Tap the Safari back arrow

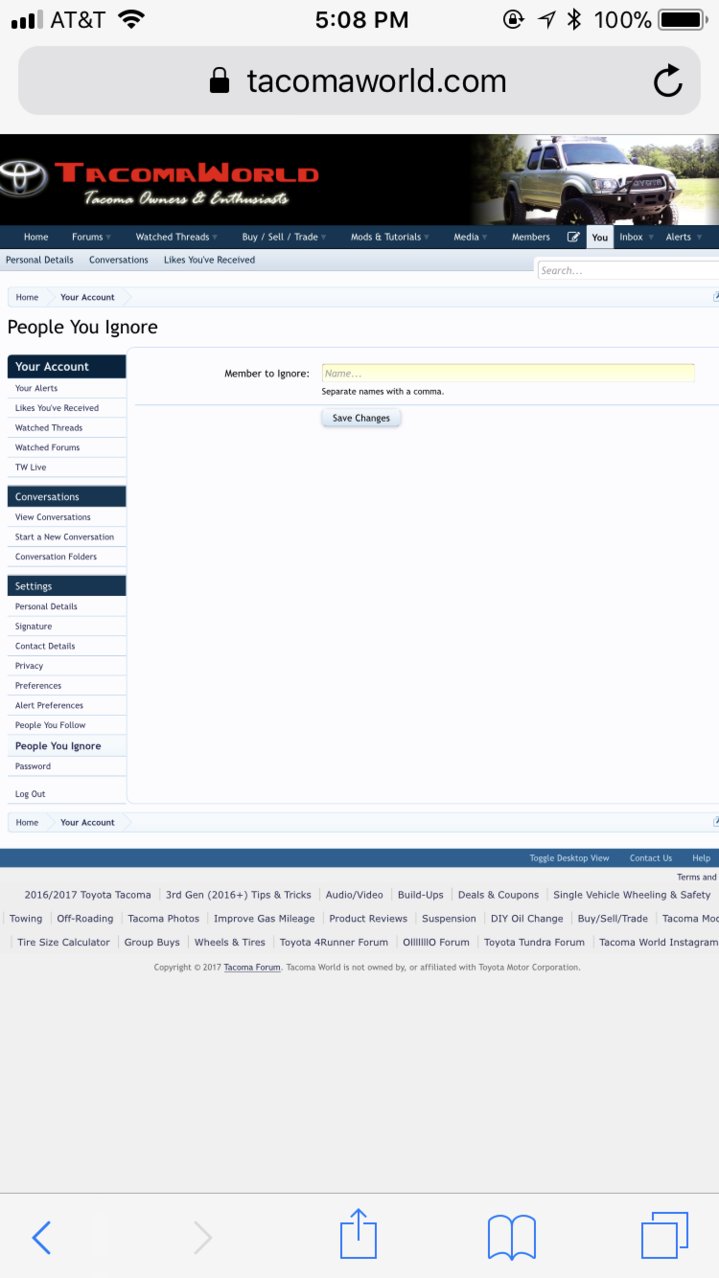point(41,1238)
